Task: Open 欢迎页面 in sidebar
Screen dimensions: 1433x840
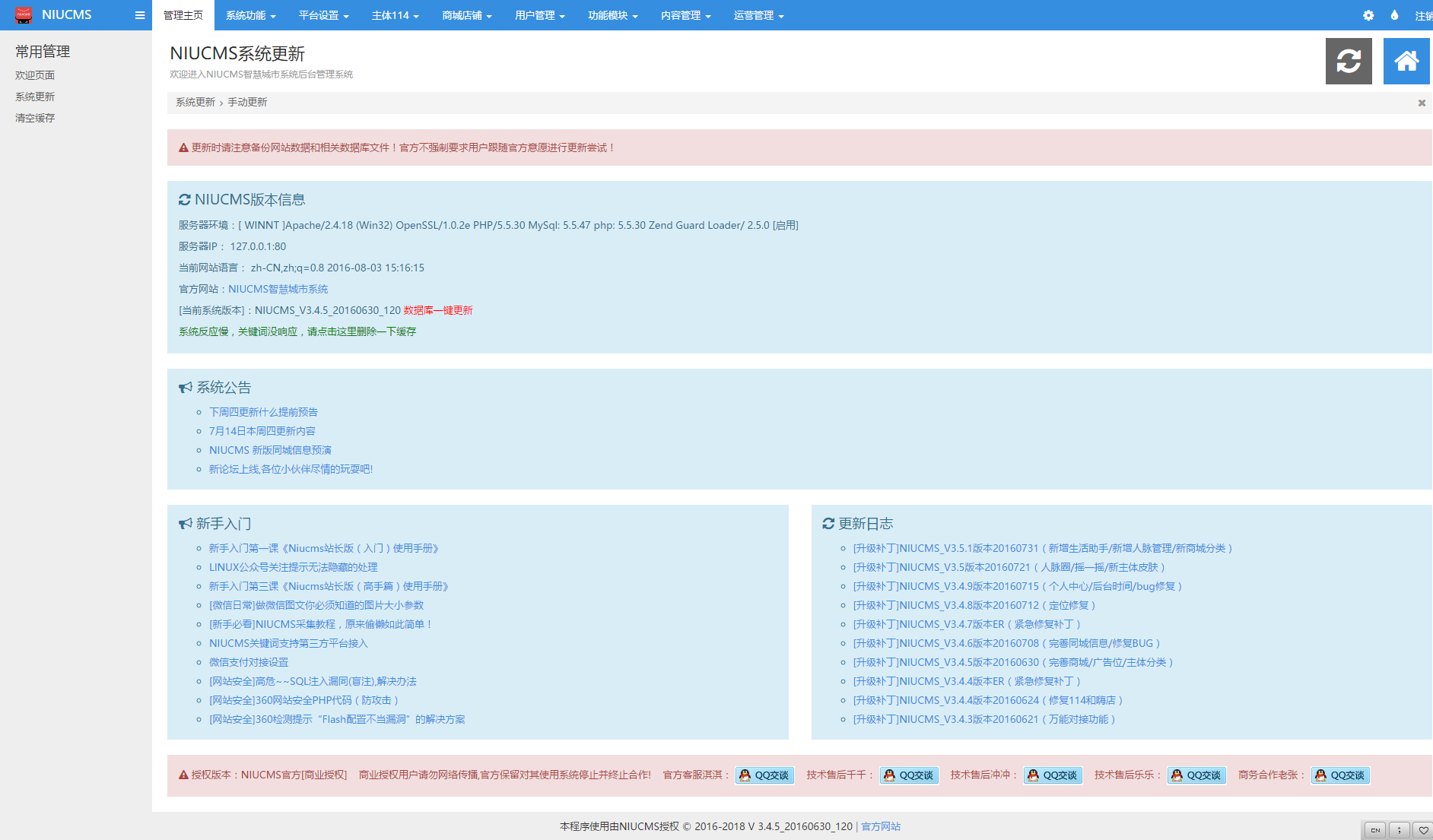Action: [x=35, y=75]
